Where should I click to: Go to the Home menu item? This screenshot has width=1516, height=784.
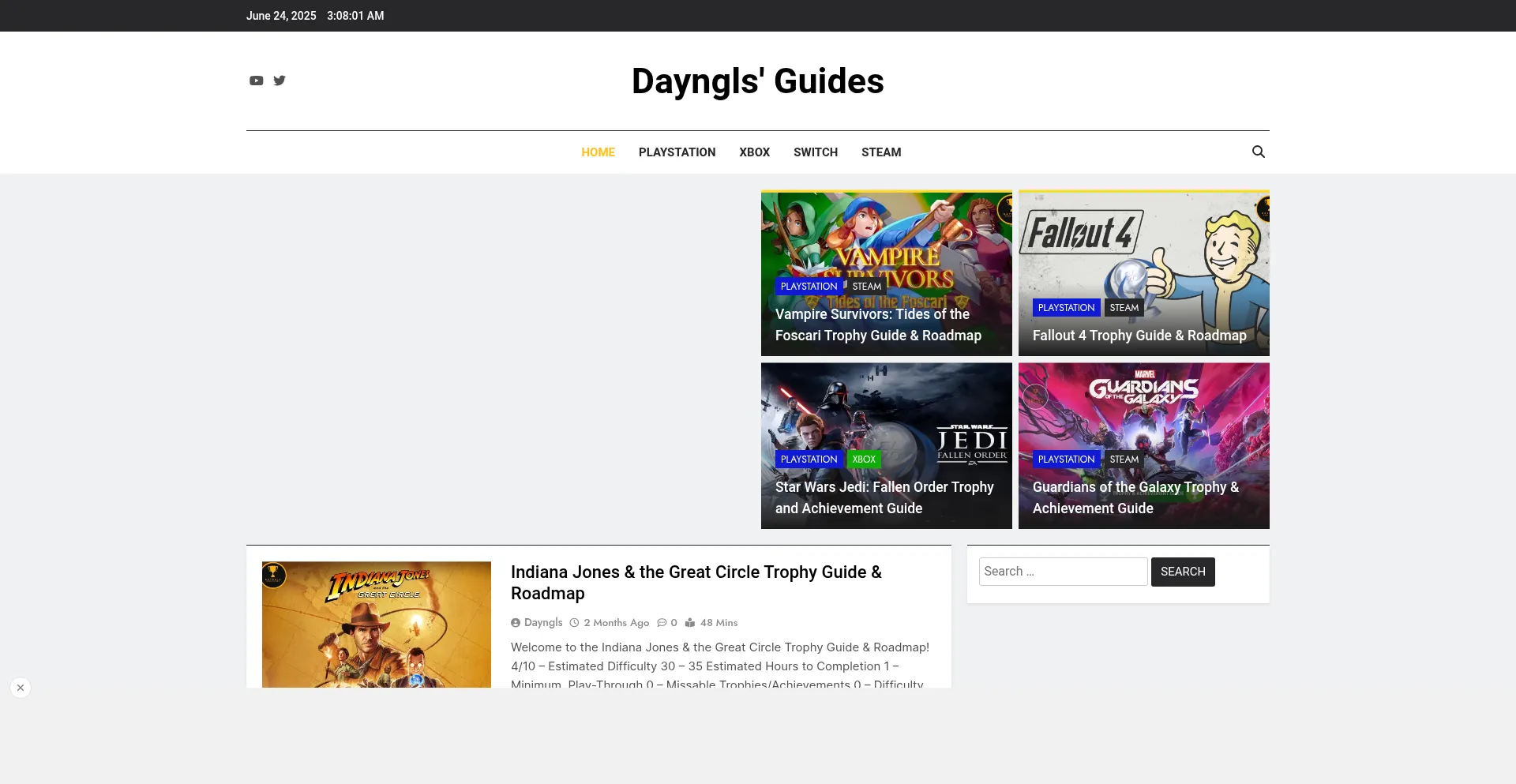click(x=598, y=152)
